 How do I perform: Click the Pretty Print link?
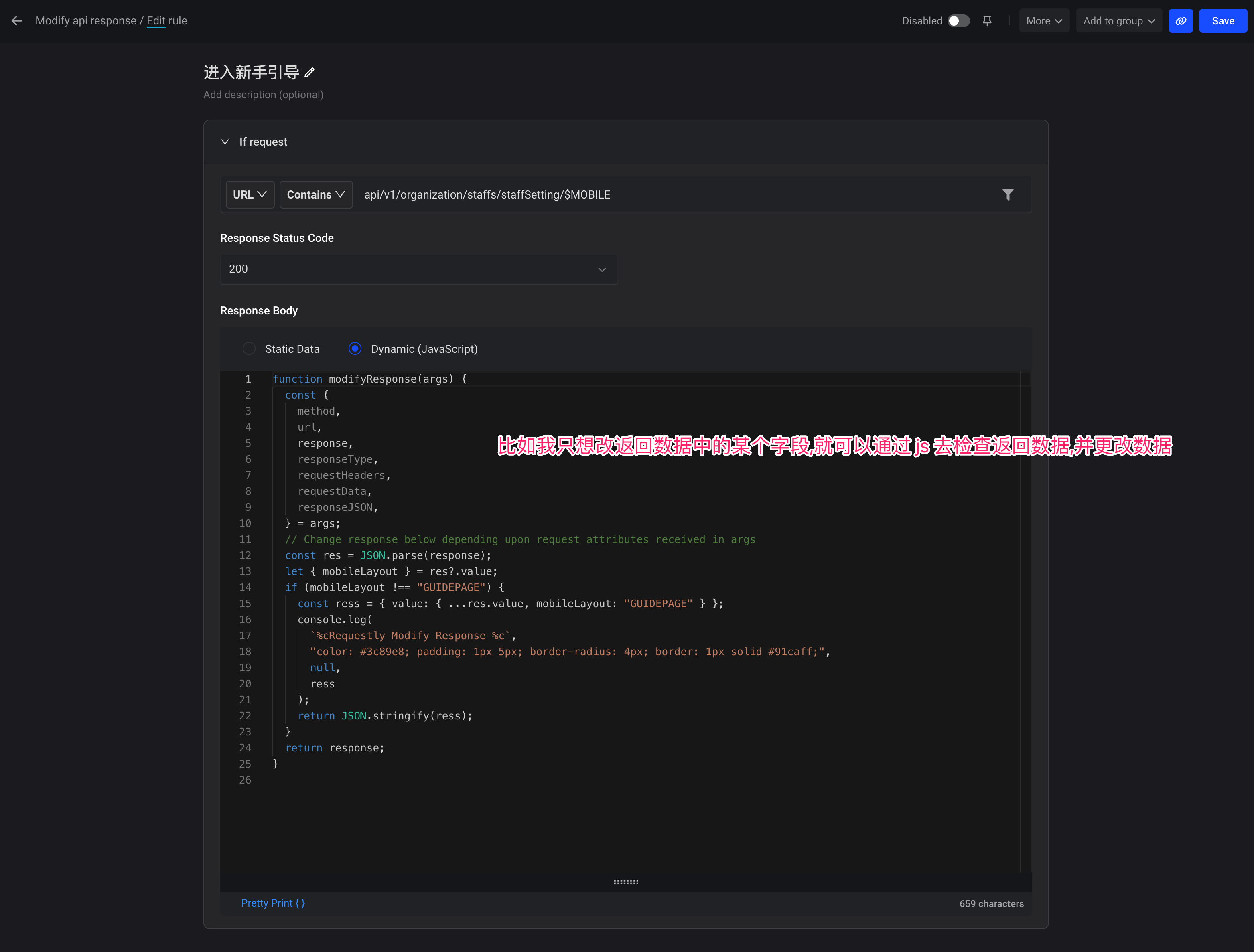(x=273, y=903)
